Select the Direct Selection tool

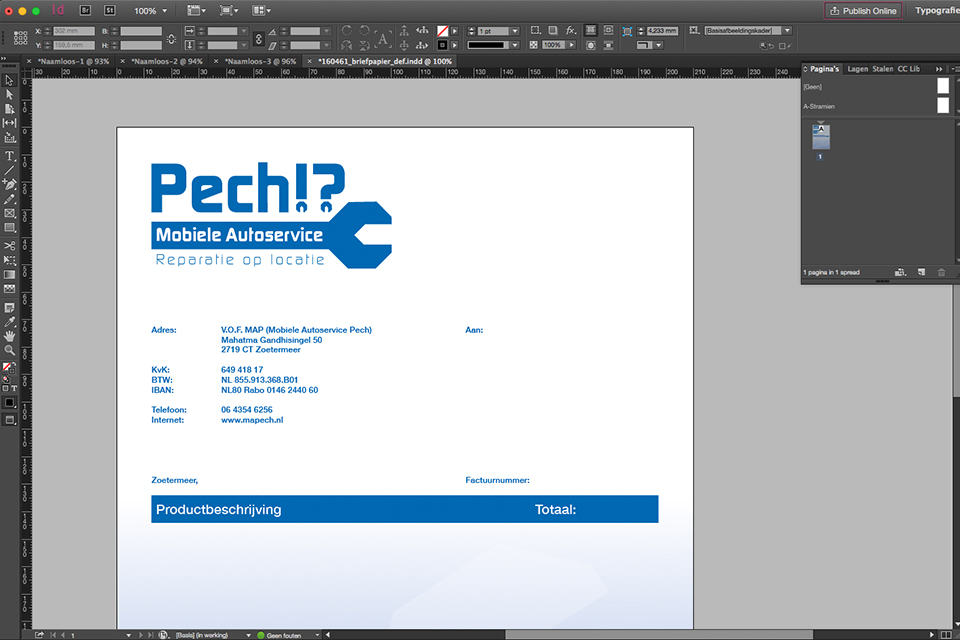click(9, 94)
